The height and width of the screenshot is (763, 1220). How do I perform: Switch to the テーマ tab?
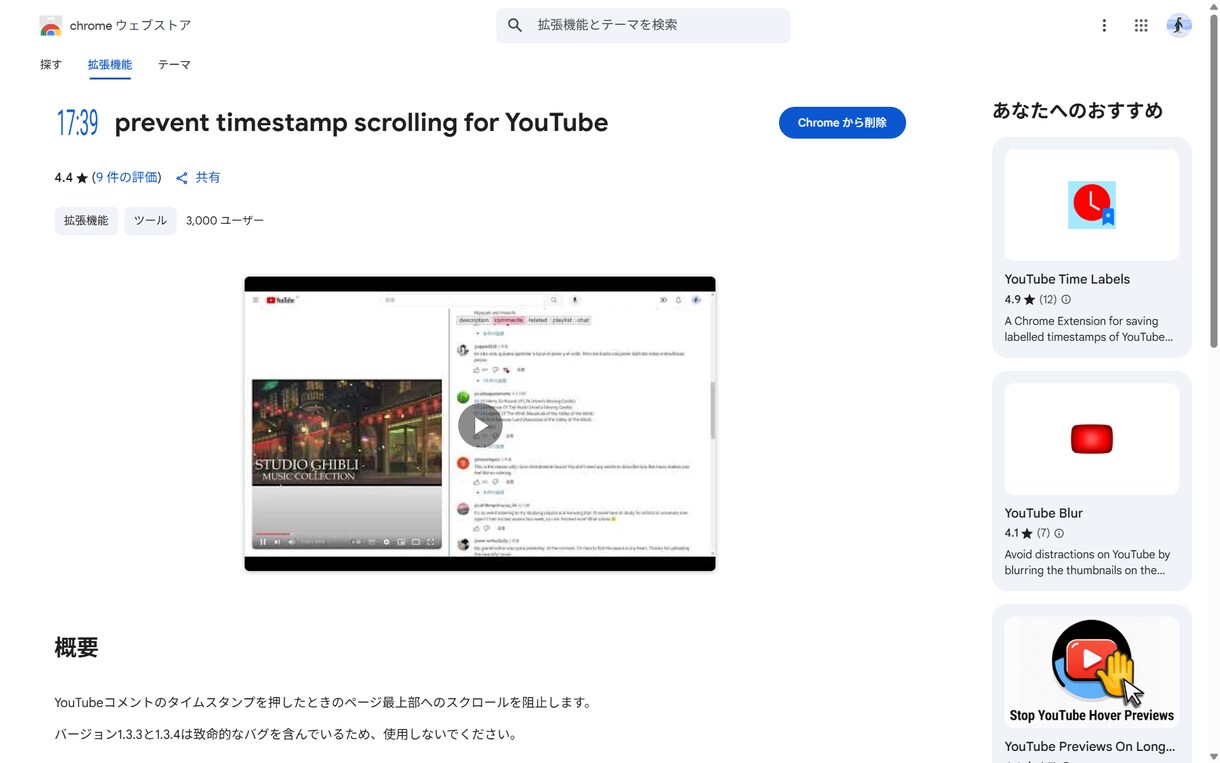(x=174, y=65)
